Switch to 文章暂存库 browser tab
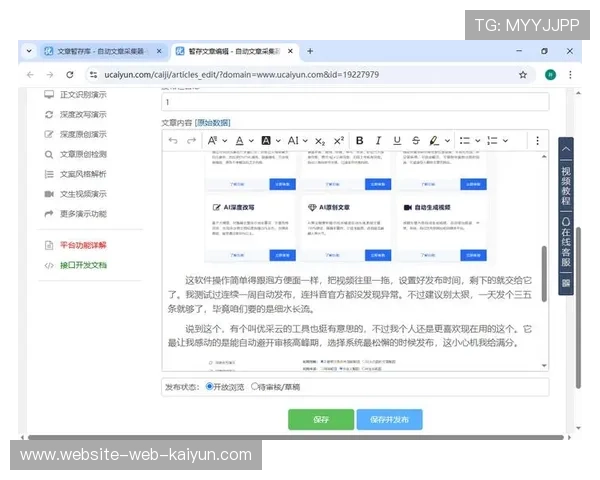The width and height of the screenshot is (600, 480). (100, 51)
